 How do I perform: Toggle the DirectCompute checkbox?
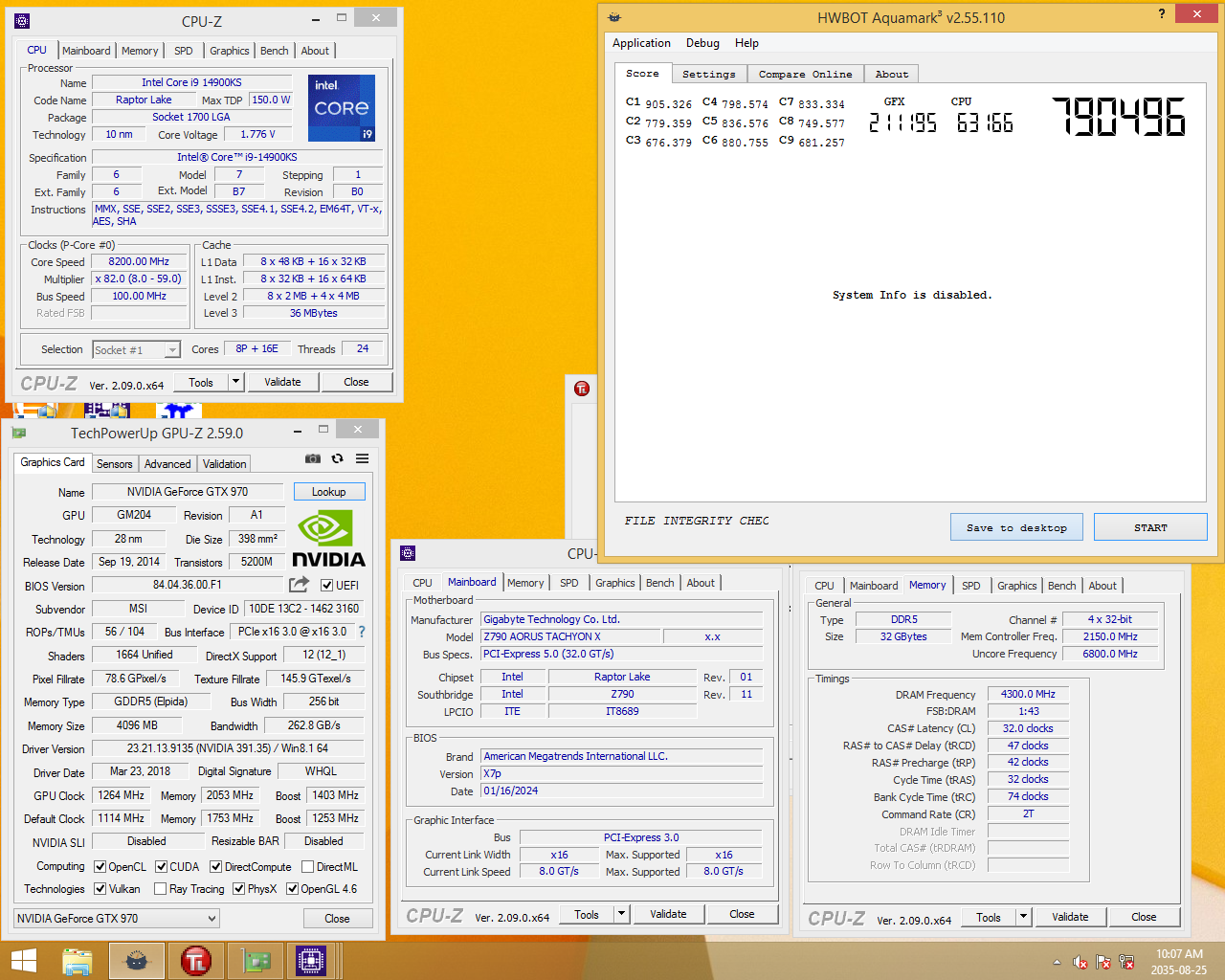coord(215,867)
